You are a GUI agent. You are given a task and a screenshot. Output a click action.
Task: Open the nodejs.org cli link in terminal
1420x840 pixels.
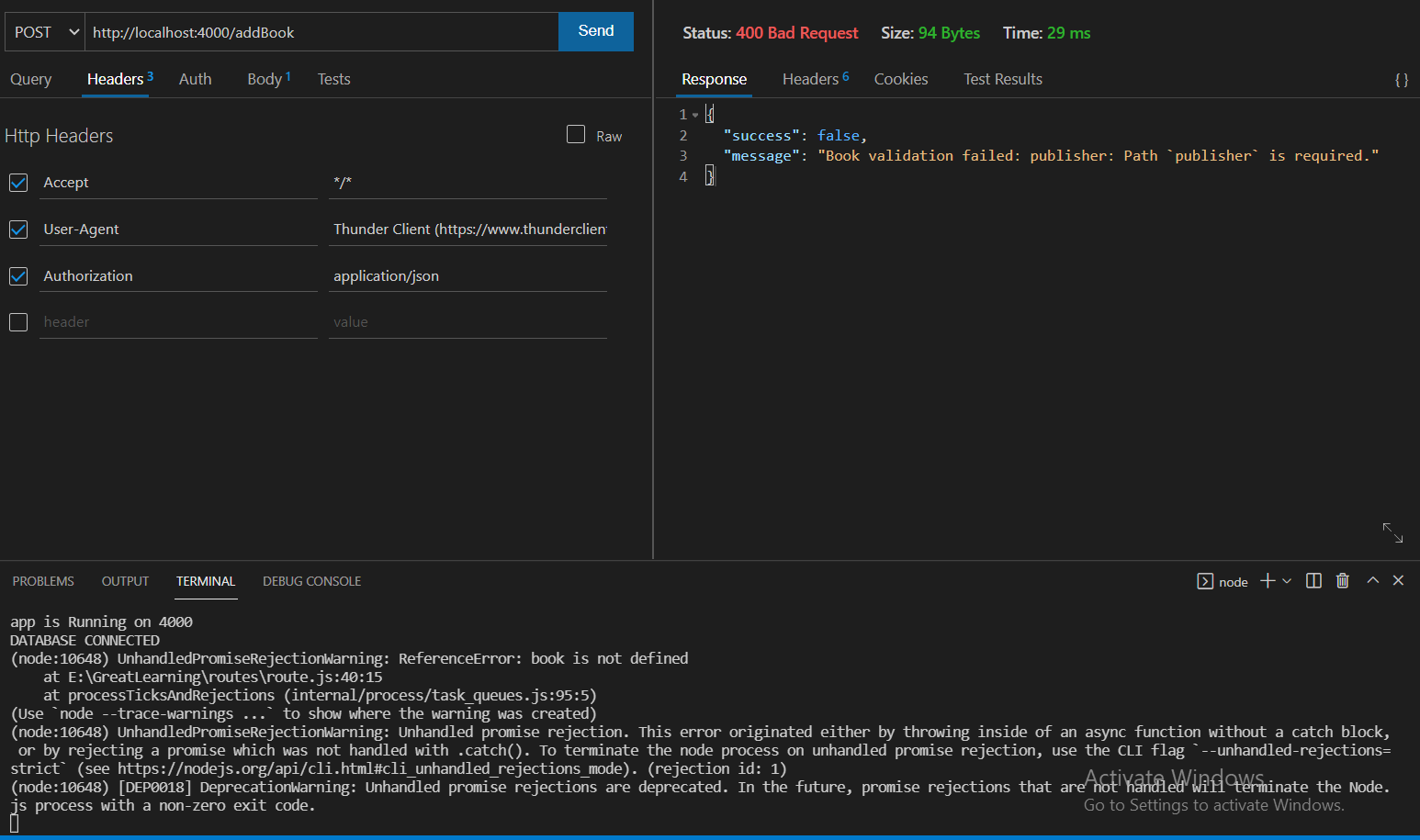pos(374,769)
